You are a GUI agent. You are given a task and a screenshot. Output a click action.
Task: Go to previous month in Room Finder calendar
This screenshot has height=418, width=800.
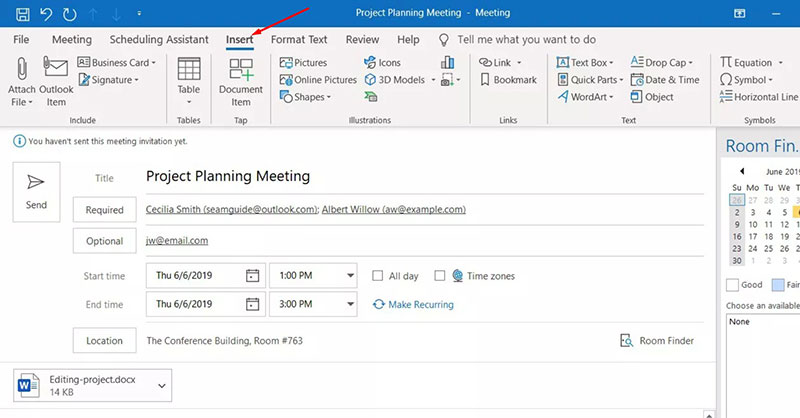[742, 171]
